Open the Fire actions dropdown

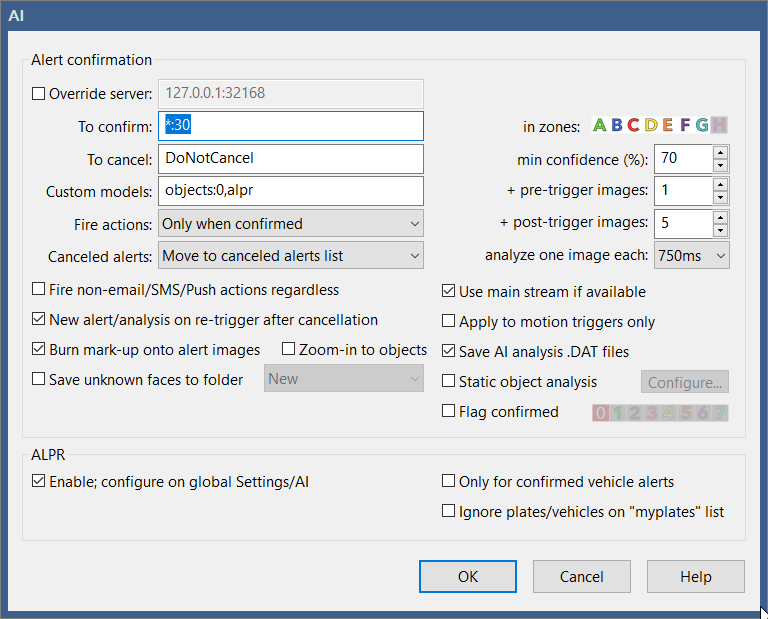(292, 223)
